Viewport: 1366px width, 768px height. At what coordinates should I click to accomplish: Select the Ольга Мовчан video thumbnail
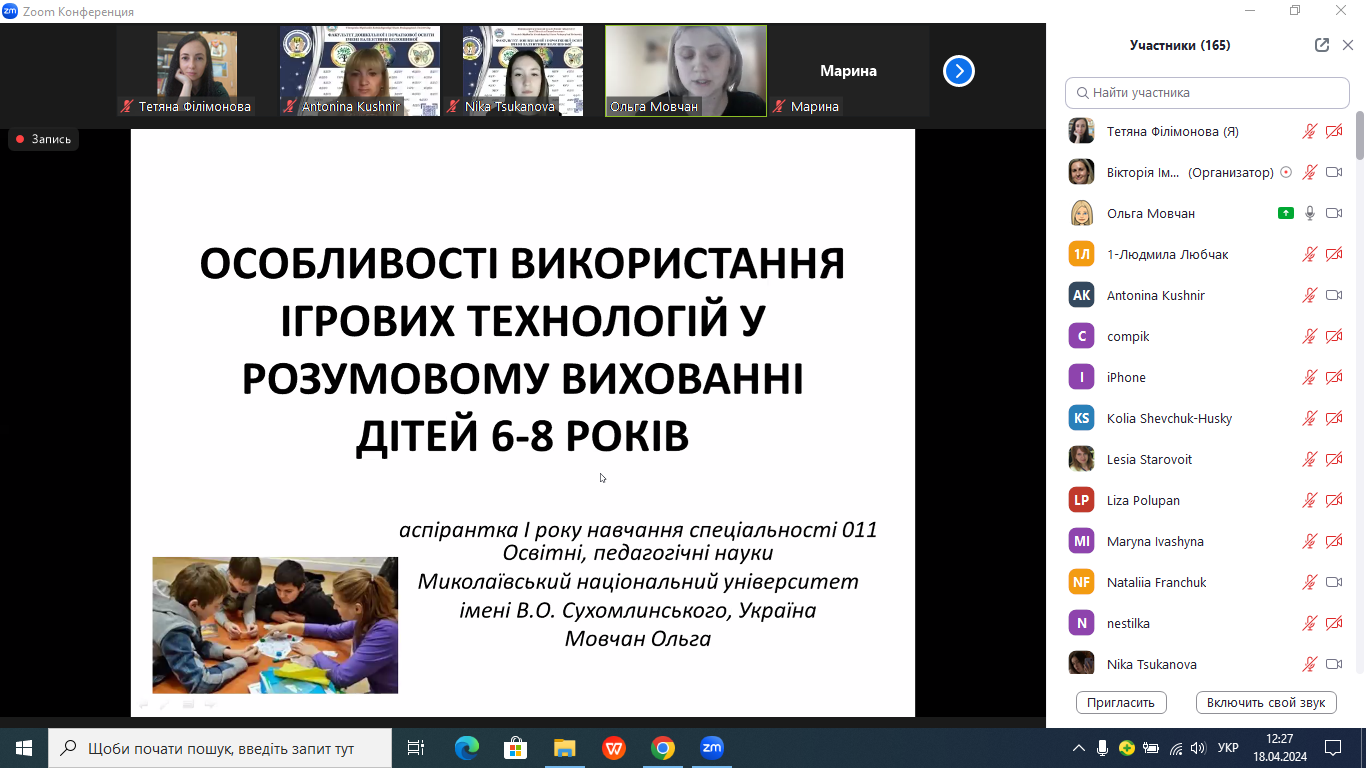coord(685,70)
